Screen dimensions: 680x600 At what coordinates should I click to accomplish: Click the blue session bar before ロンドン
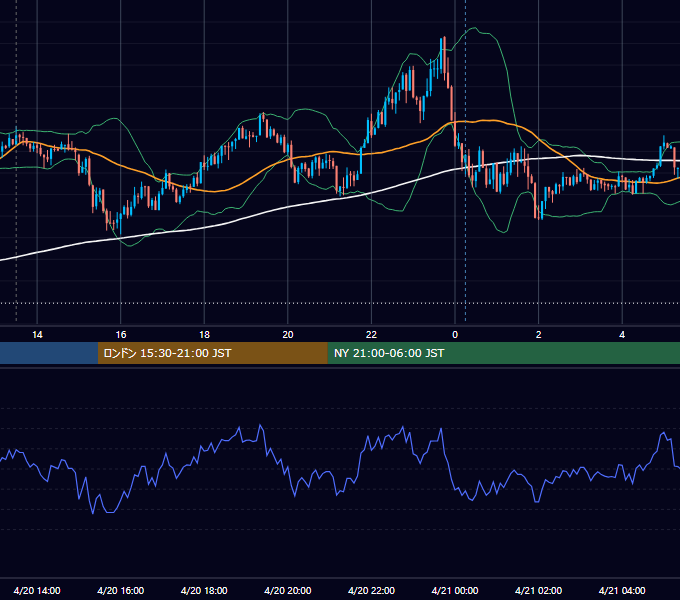[x=49, y=353]
